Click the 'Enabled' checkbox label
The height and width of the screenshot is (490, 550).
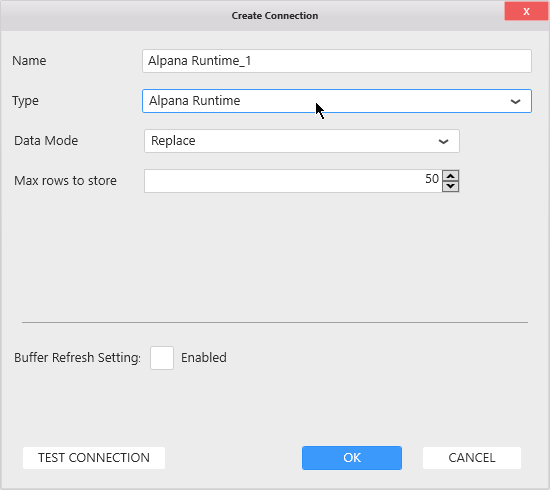(x=204, y=358)
